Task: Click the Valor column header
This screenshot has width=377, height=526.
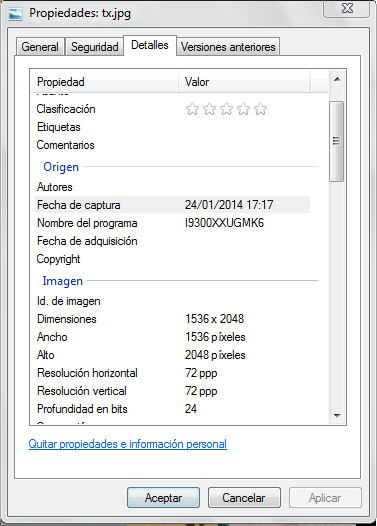Action: click(244, 82)
